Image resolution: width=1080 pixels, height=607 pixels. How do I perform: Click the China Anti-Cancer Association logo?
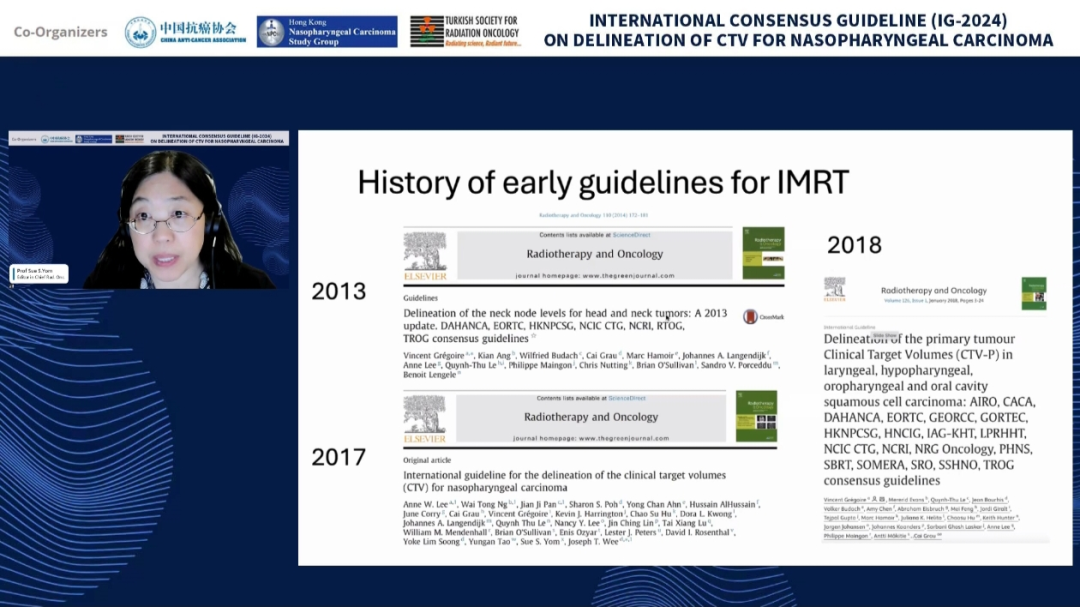pos(185,32)
